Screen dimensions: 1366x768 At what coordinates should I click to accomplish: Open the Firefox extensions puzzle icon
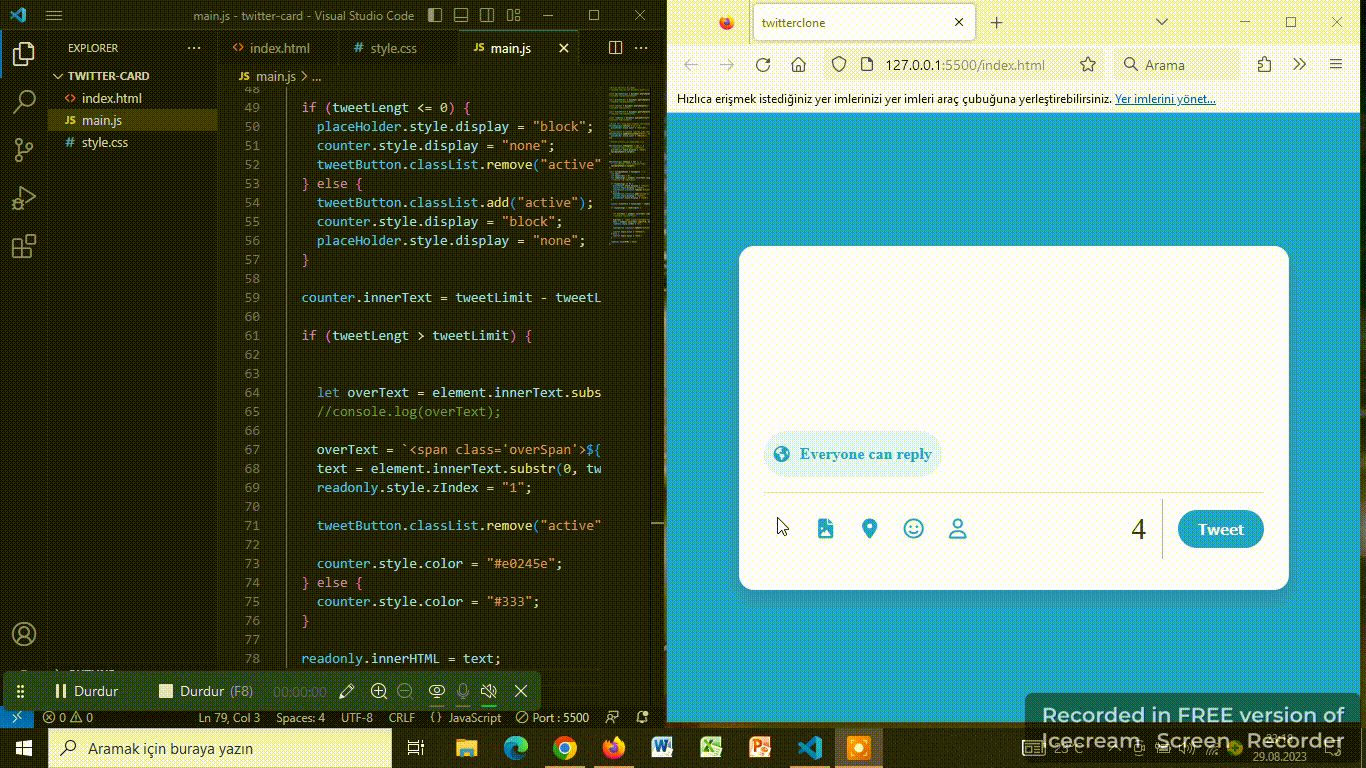(1264, 65)
